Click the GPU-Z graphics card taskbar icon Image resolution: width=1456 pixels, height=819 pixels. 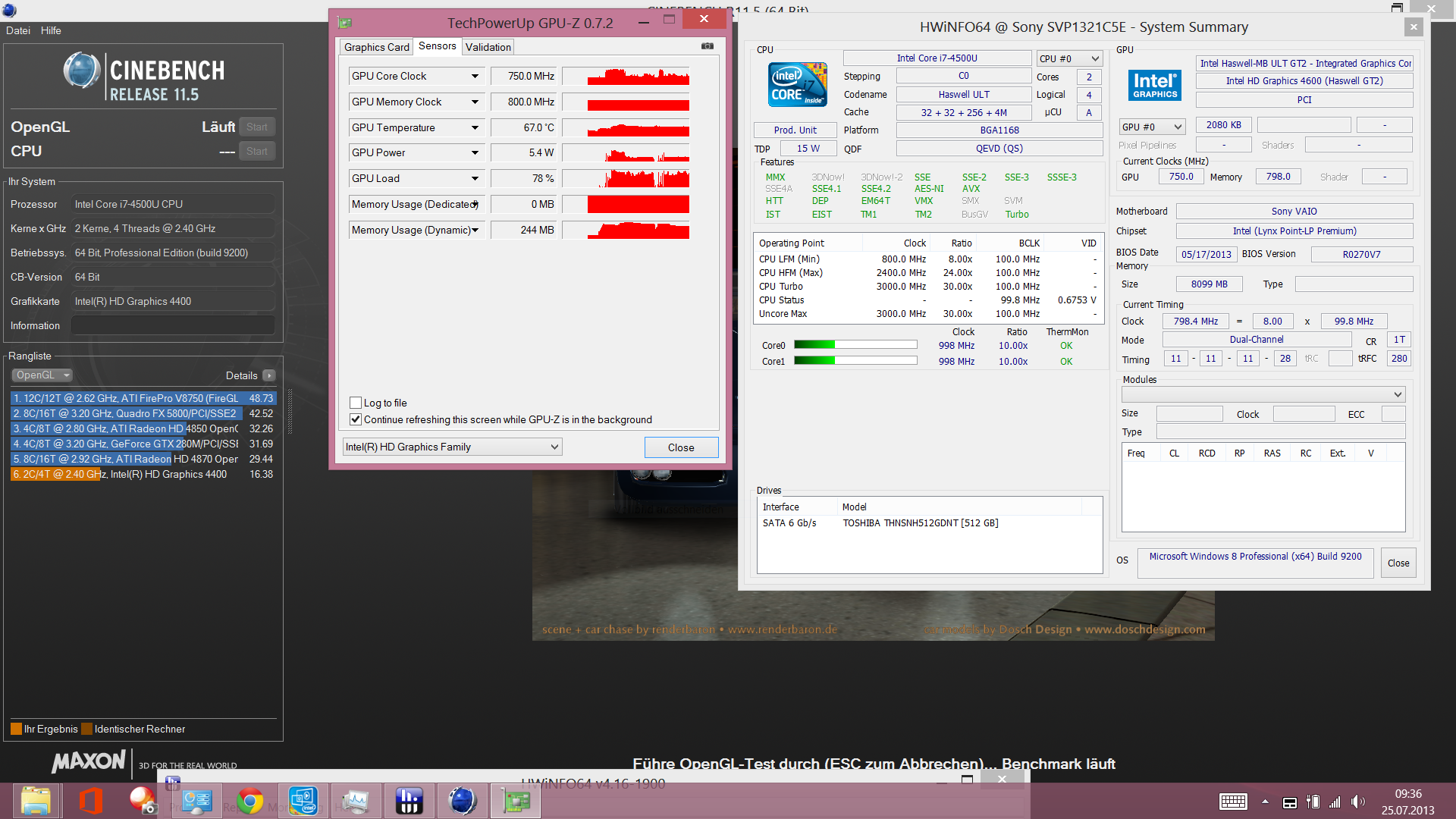pos(516,801)
